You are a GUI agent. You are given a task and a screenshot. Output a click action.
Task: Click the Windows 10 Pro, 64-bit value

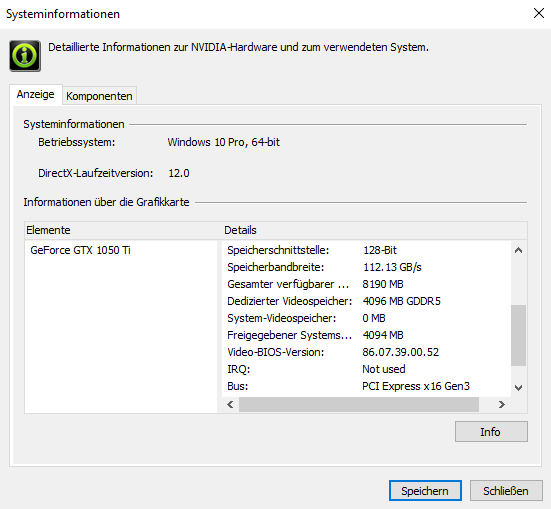[x=223, y=142]
